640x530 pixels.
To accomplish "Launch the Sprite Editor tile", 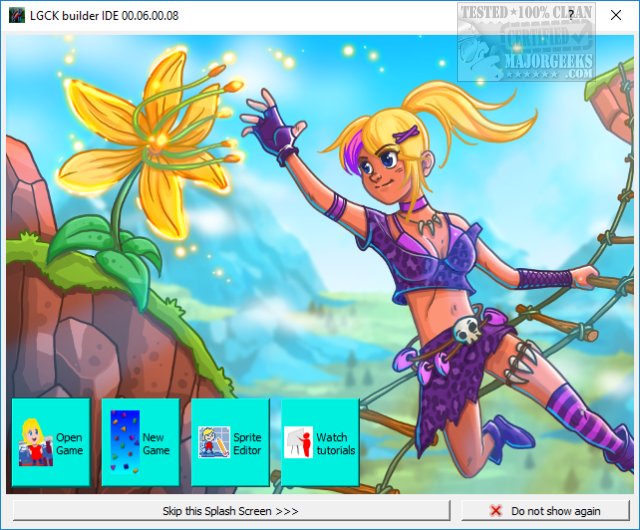I will (230, 442).
